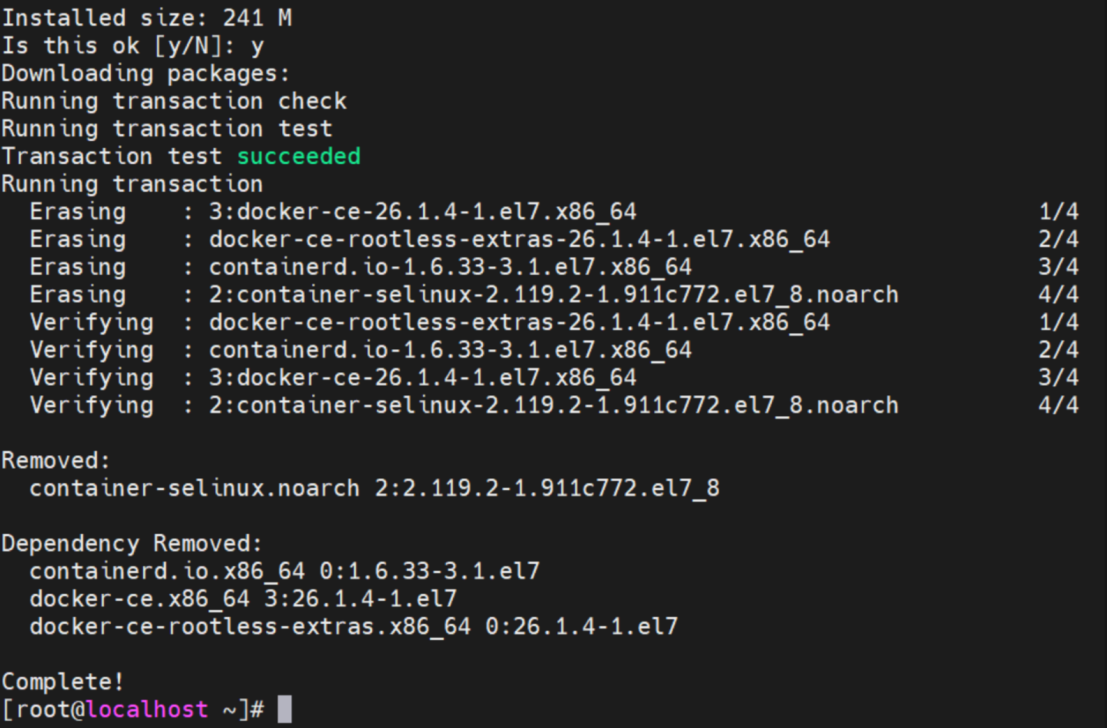Viewport: 1108px width, 728px height.
Task: Click Erasing line for containerd.io package
Action: 554,266
